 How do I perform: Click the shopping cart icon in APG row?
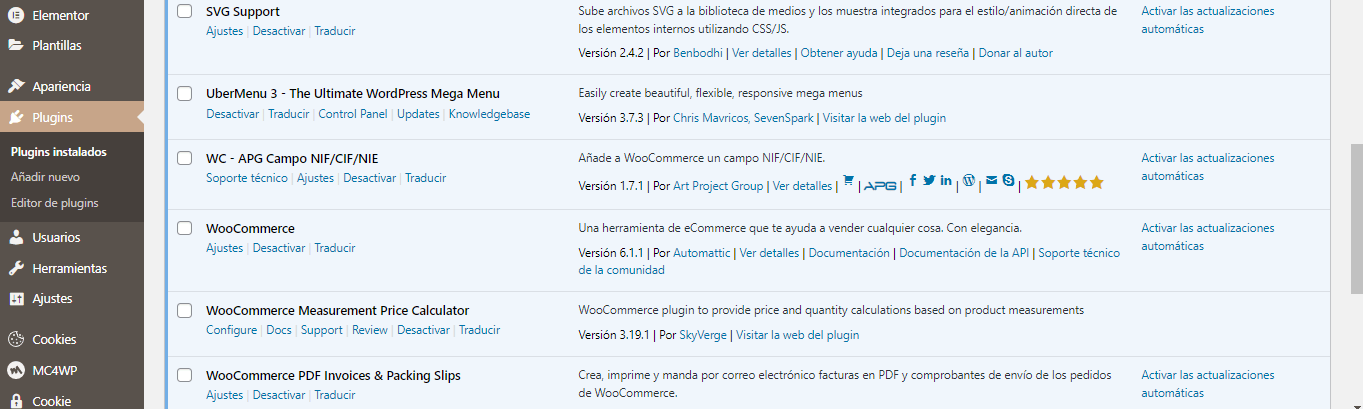(x=848, y=180)
